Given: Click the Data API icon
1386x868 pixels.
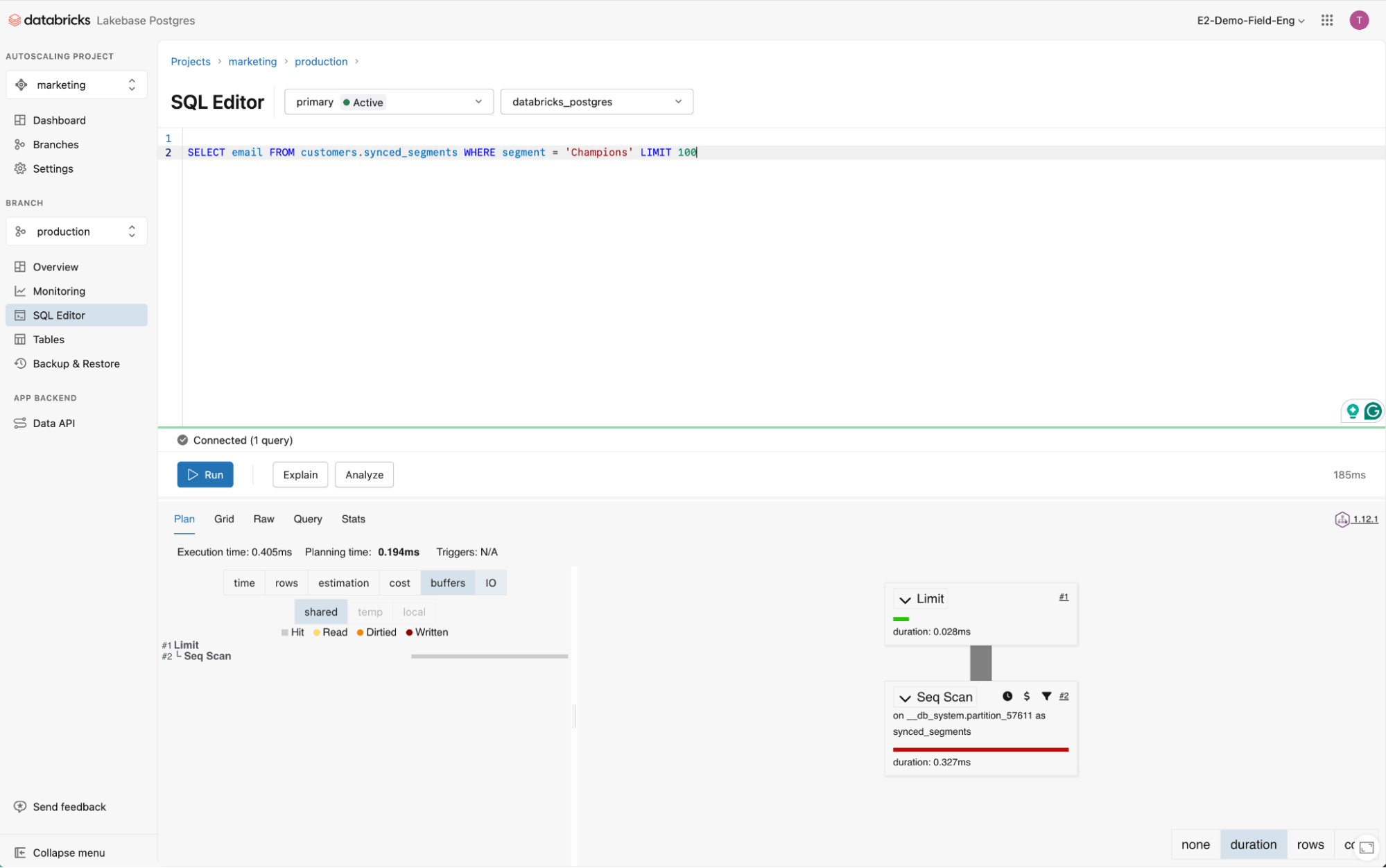Looking at the screenshot, I should coord(20,423).
